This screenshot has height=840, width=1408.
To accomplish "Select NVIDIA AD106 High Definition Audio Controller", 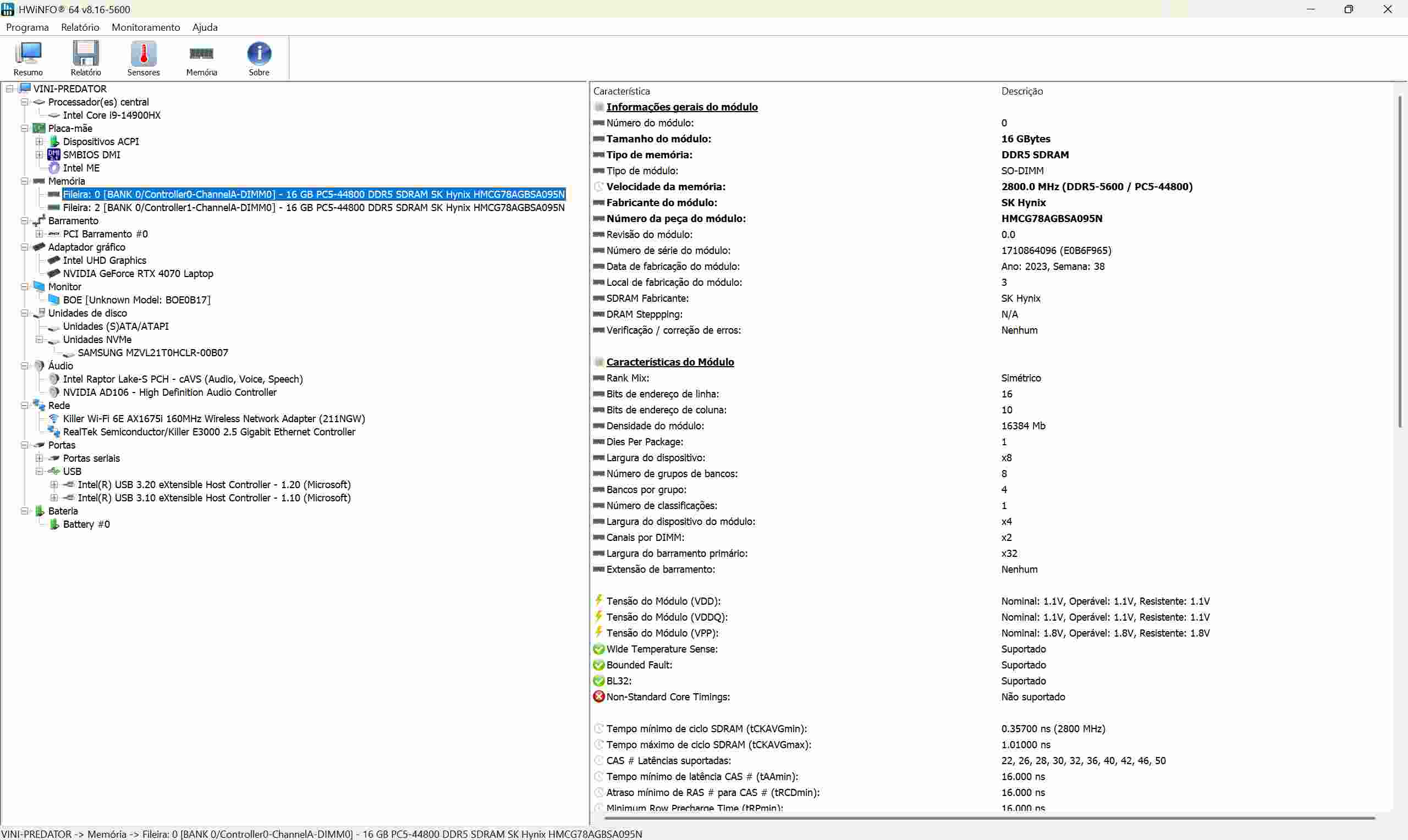I will 169,393.
